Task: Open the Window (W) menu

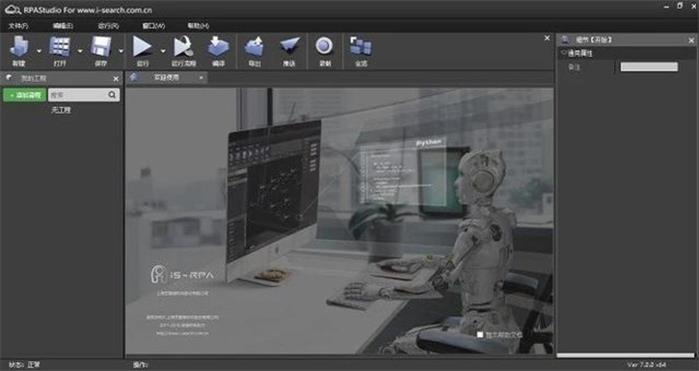Action: [153, 26]
